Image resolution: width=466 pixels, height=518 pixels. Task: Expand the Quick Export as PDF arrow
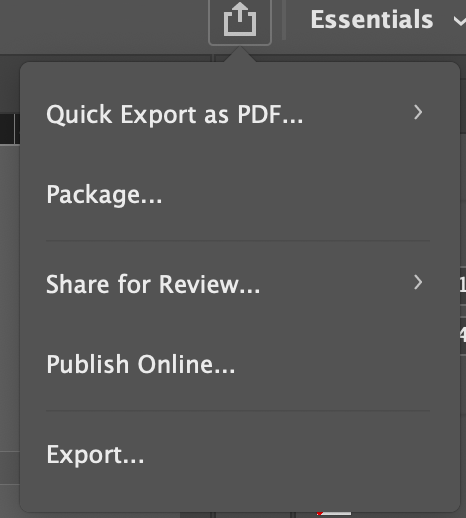coord(418,112)
